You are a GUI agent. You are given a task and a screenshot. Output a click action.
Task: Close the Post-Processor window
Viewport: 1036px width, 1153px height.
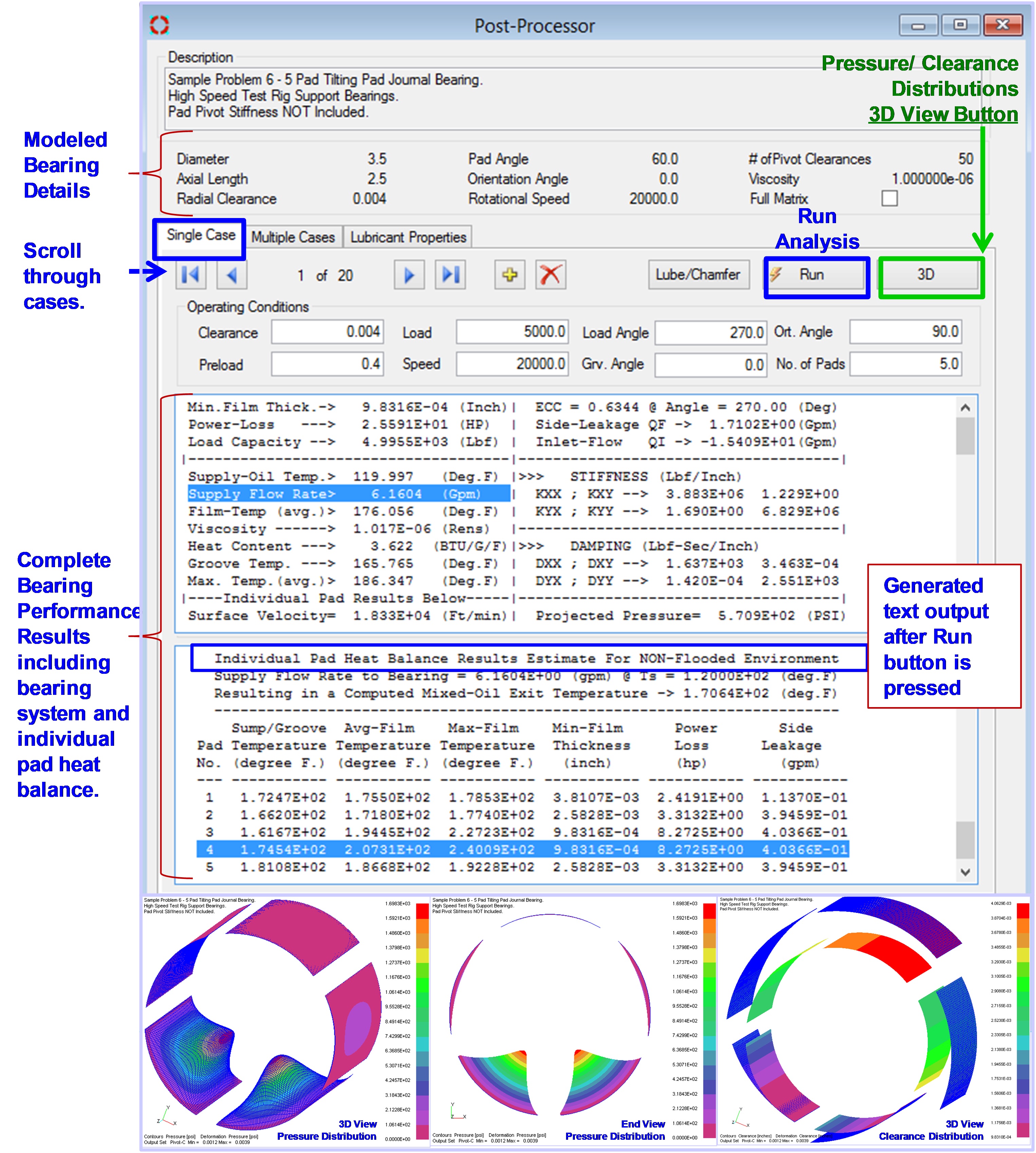click(x=1002, y=25)
